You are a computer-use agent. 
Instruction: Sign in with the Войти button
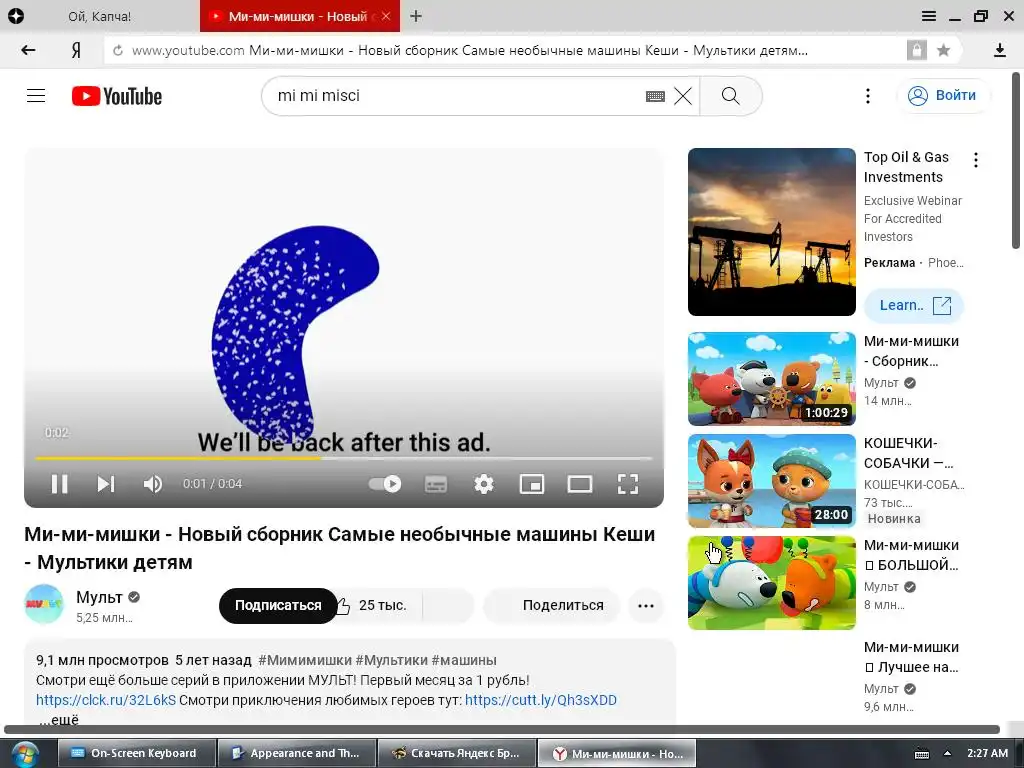tap(943, 95)
